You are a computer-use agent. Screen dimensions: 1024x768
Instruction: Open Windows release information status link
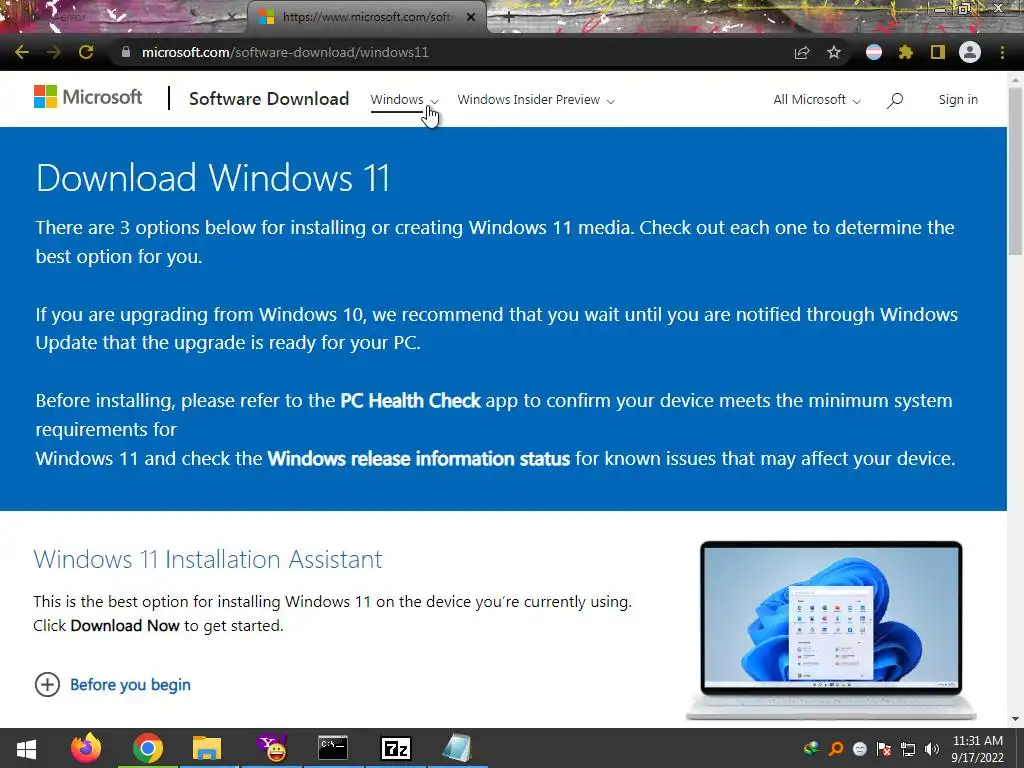click(x=419, y=458)
